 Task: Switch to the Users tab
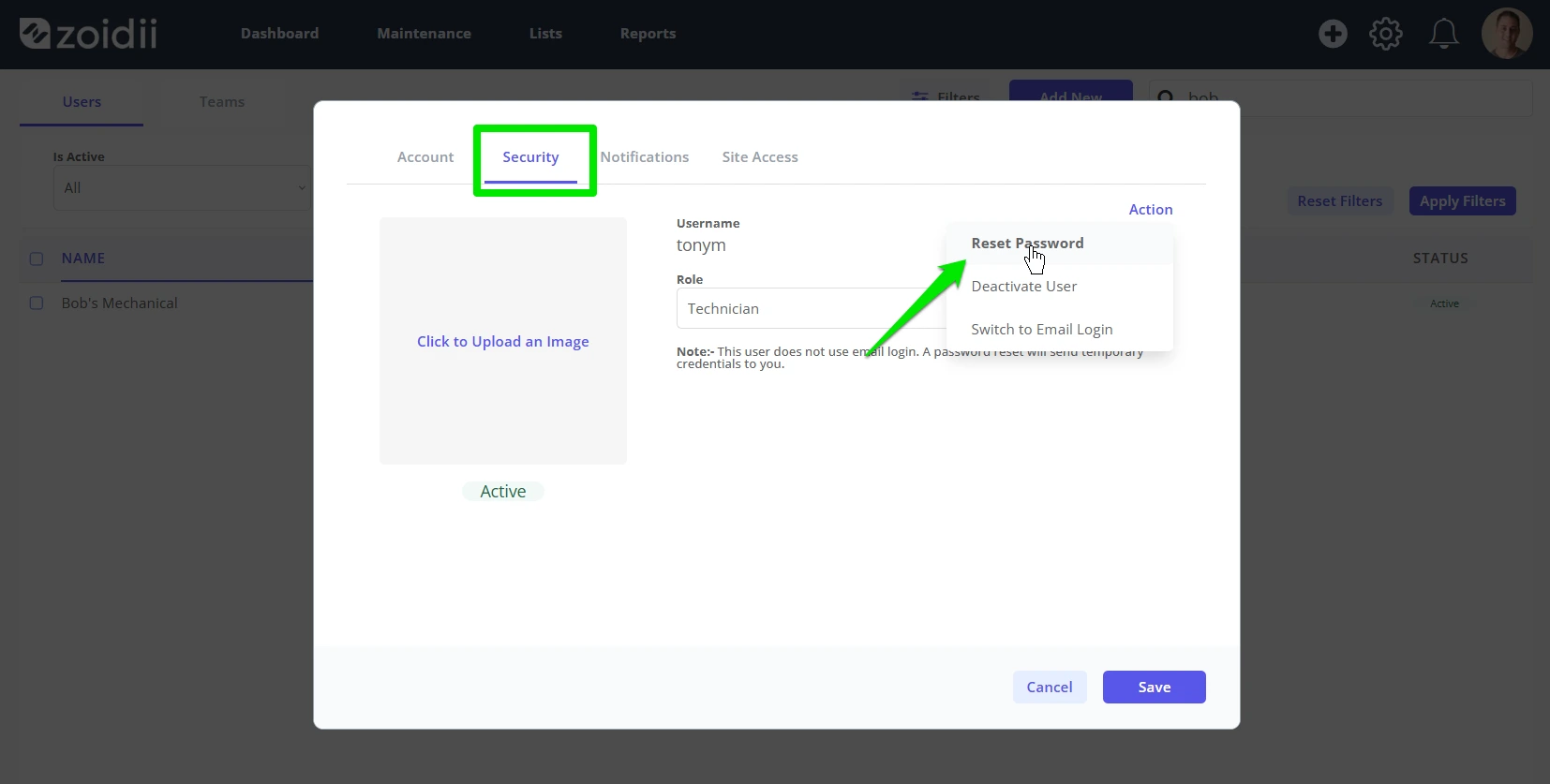pyautogui.click(x=82, y=102)
